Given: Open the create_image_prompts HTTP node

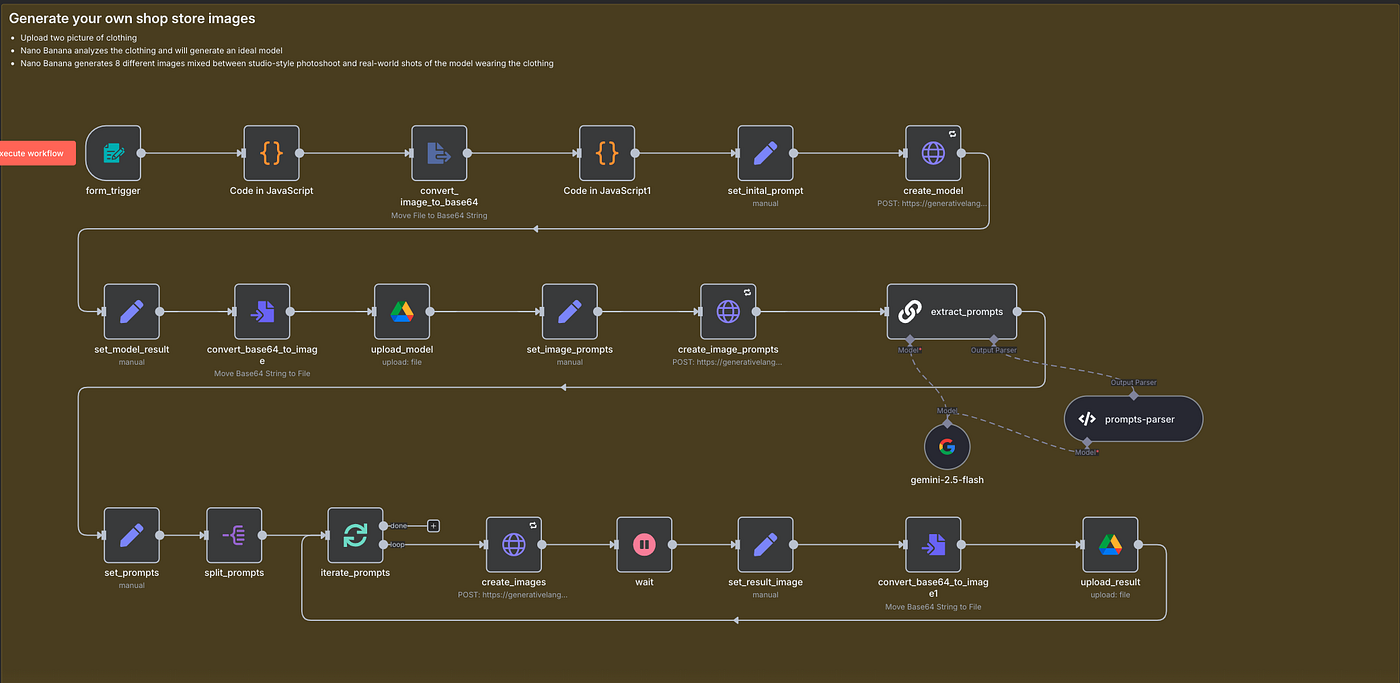Looking at the screenshot, I should point(728,311).
